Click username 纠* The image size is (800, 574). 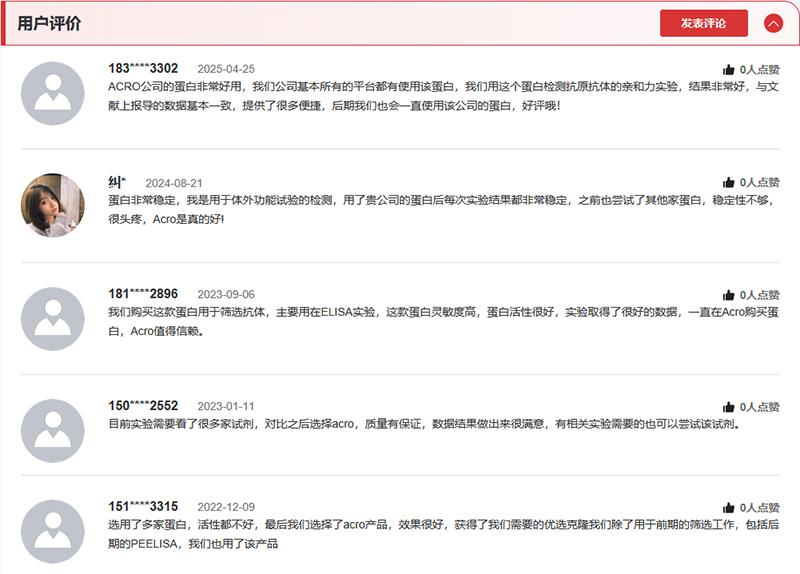pyautogui.click(x=117, y=182)
